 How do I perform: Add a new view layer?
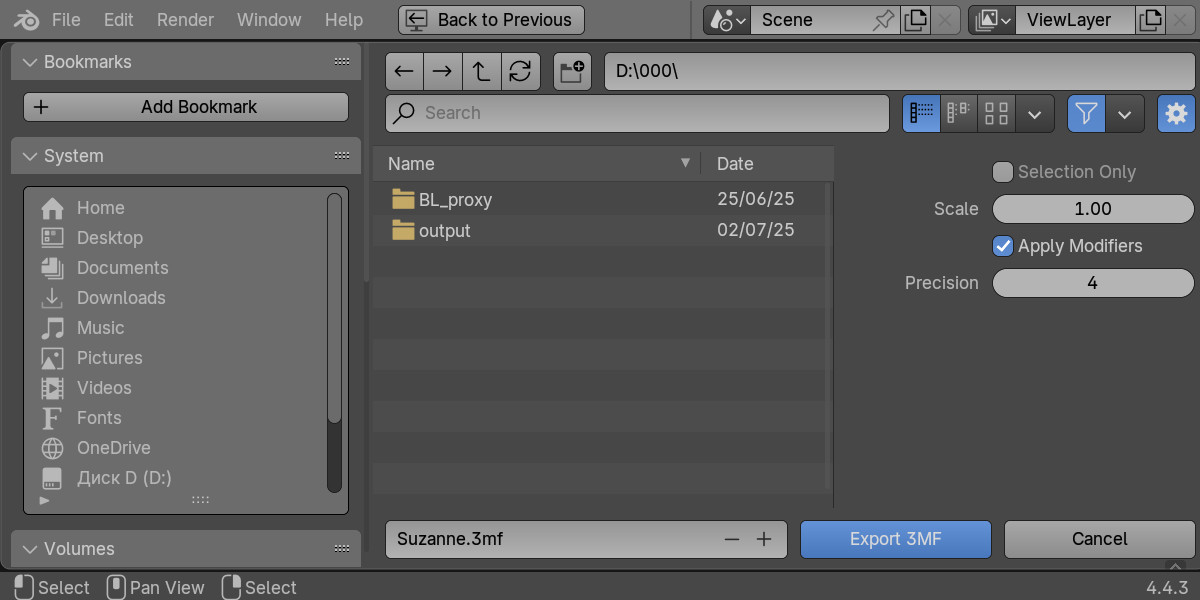click(x=1151, y=20)
